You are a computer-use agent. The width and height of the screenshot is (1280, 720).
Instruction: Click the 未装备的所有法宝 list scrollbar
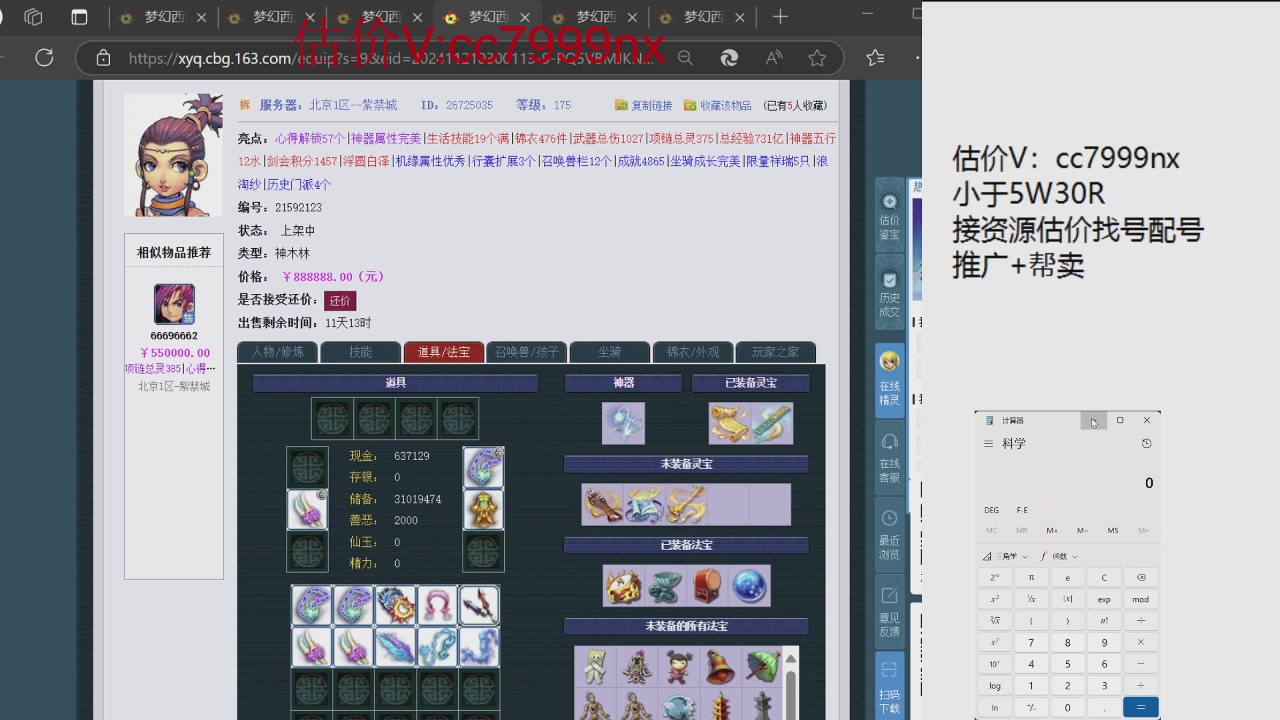point(790,683)
